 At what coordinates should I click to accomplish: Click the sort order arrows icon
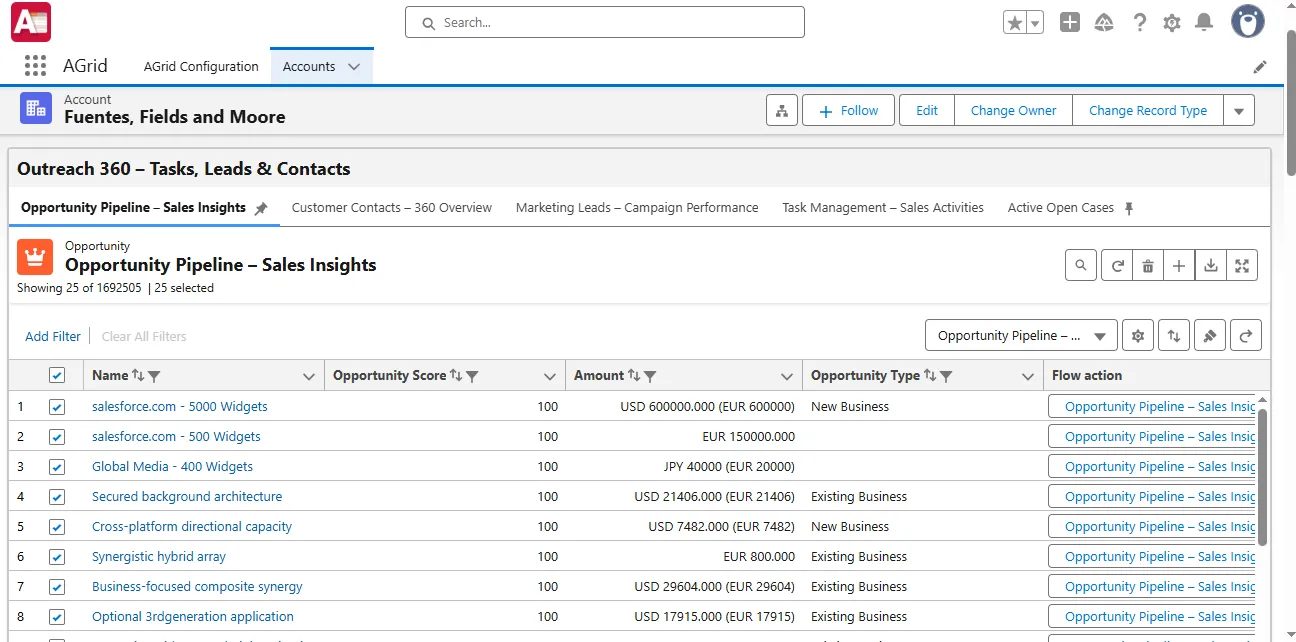point(1174,336)
